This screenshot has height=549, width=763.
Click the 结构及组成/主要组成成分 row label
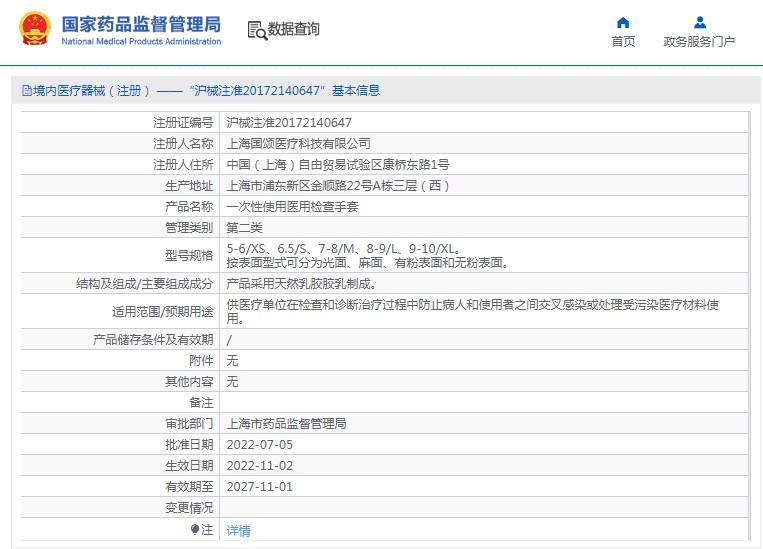145,283
